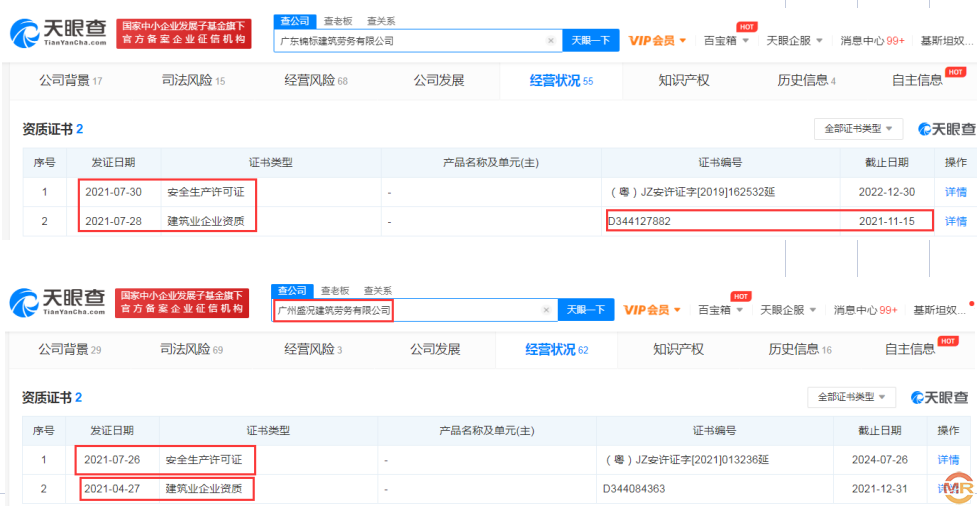Screen dimensions: 977x506
Task: Open 详情 for certificate D344127882
Action: coord(956,221)
